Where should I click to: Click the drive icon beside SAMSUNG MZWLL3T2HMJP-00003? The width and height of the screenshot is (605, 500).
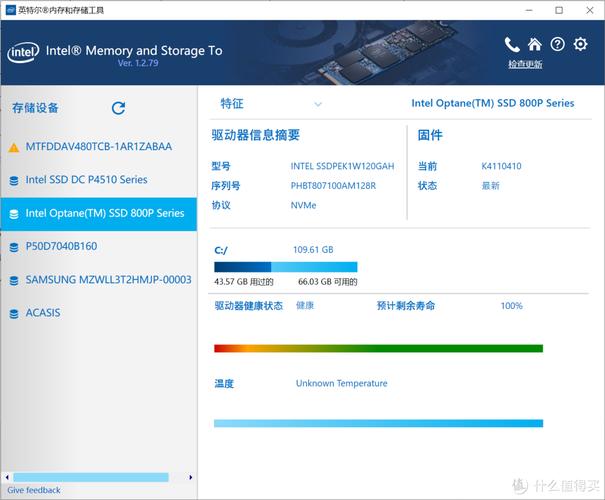[x=14, y=280]
